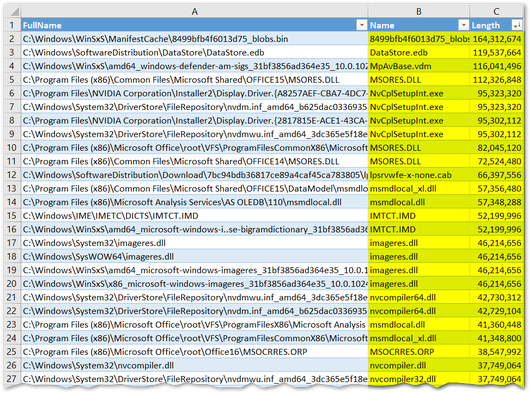Screen dimensions: 530x394
Task: Click the FullName header cell
Action: (x=194, y=25)
